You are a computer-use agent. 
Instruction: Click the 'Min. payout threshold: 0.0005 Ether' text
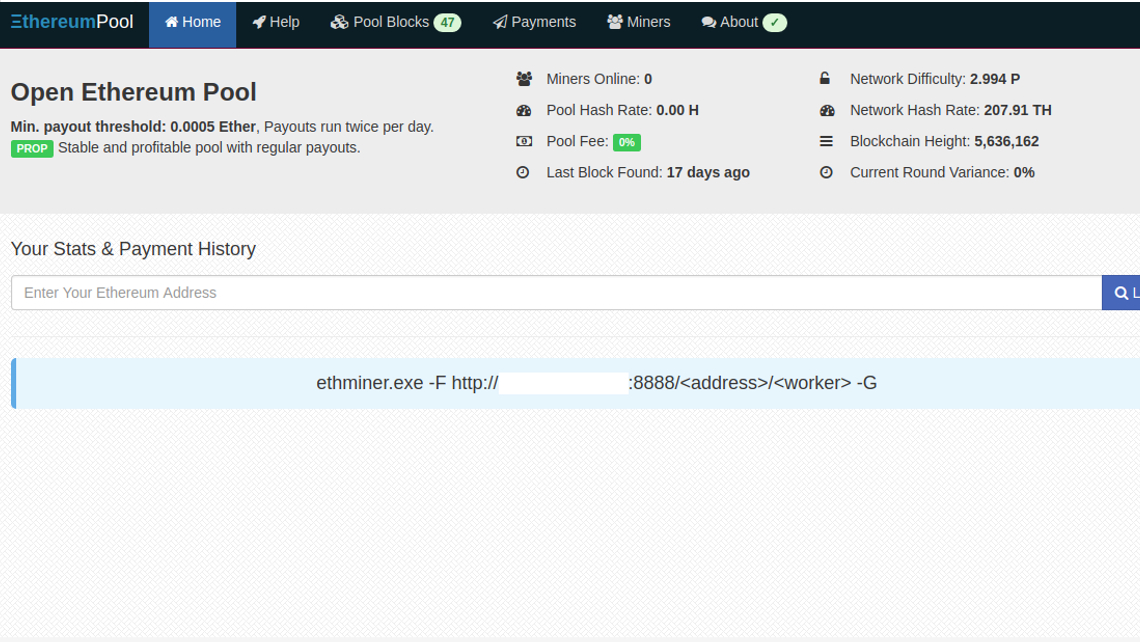133,127
